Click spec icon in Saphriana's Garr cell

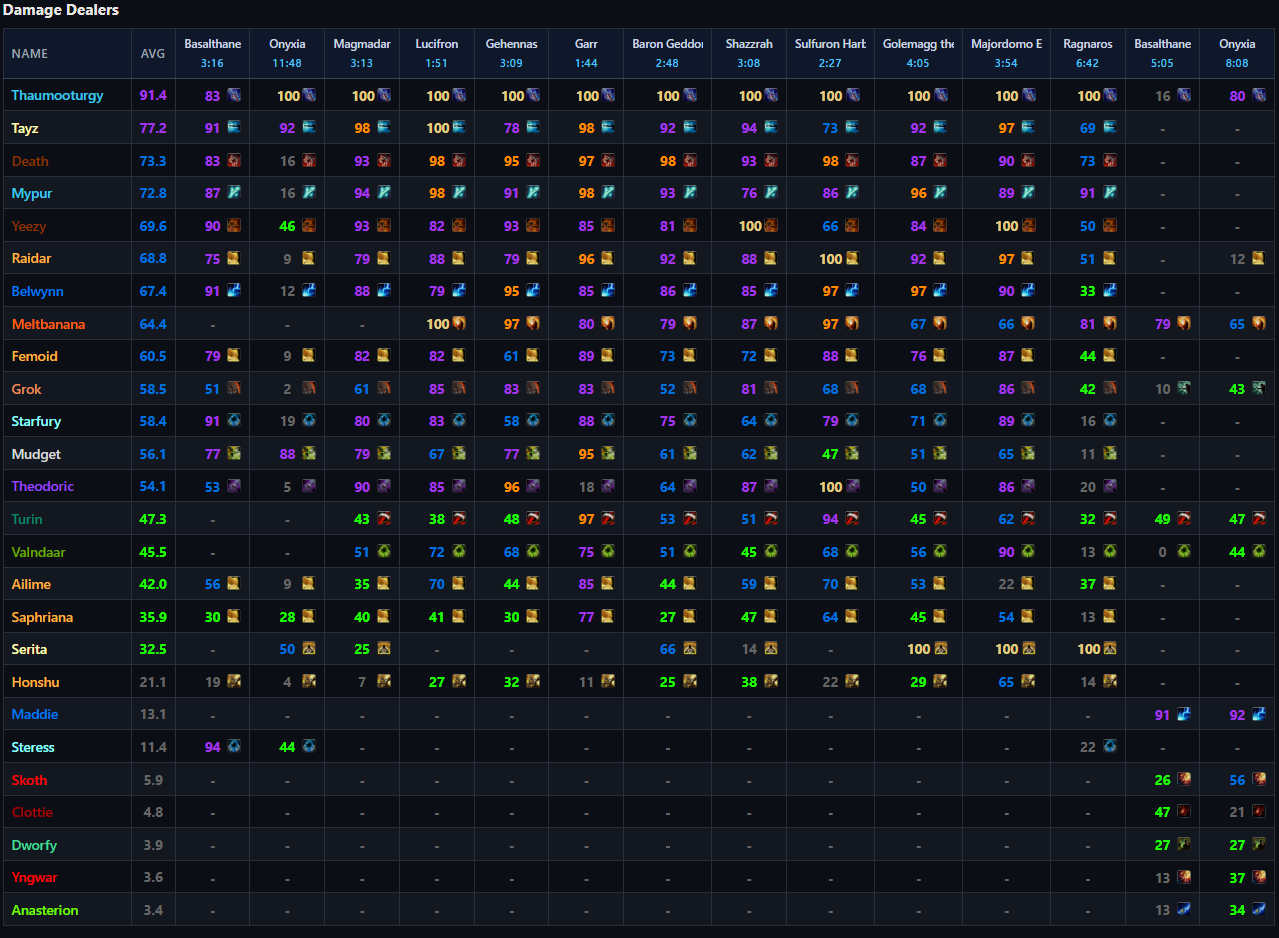coord(608,617)
